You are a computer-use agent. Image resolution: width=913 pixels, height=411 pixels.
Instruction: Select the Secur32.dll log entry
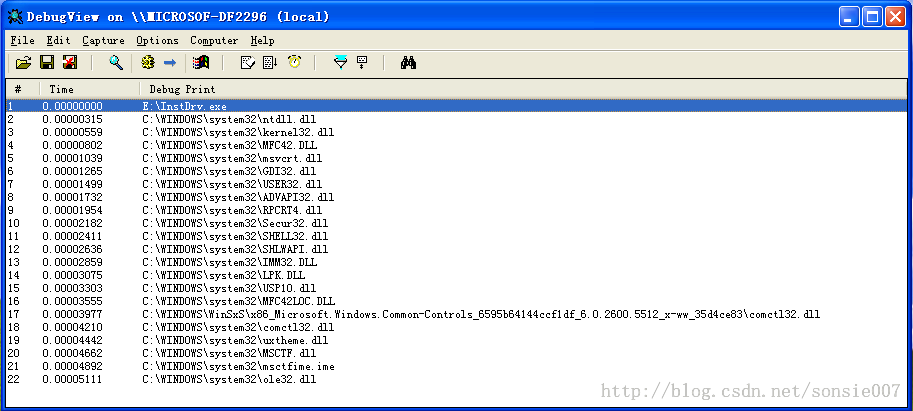(x=456, y=223)
